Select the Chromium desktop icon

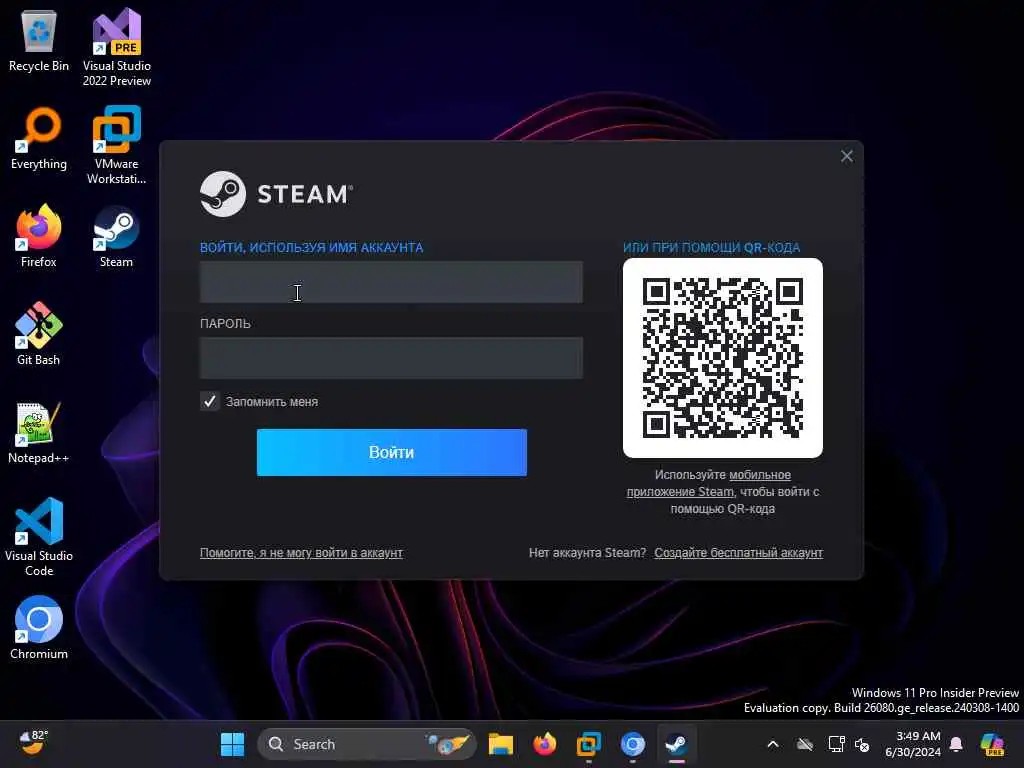[39, 628]
